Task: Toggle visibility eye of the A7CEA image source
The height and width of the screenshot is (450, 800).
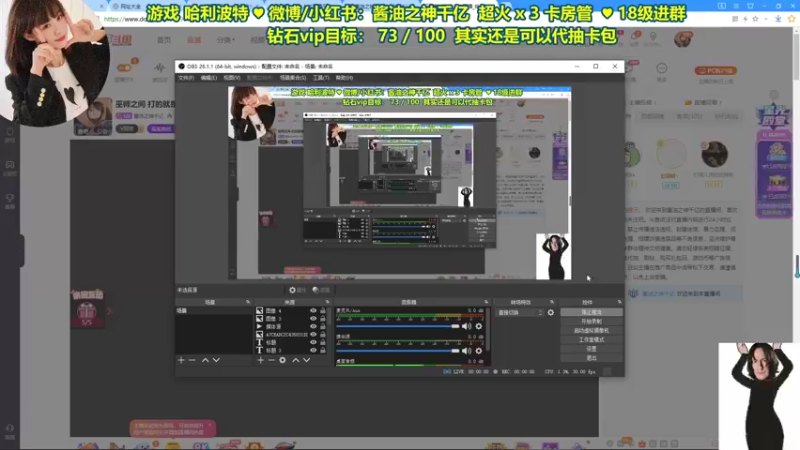Action: [313, 335]
